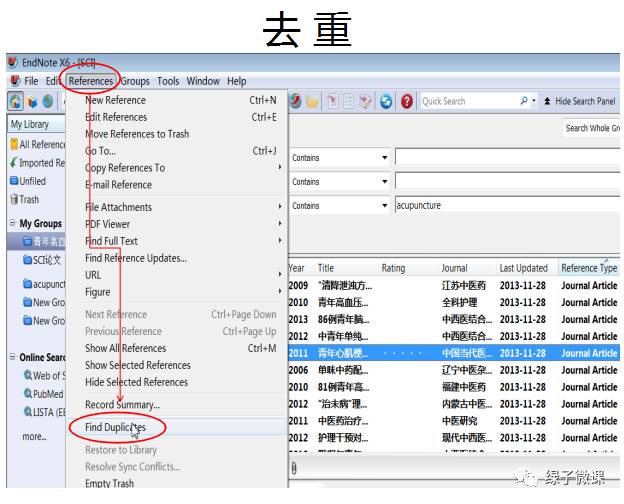Open EndNote Help red question icon
This screenshot has height=504, width=624.
pos(406,102)
